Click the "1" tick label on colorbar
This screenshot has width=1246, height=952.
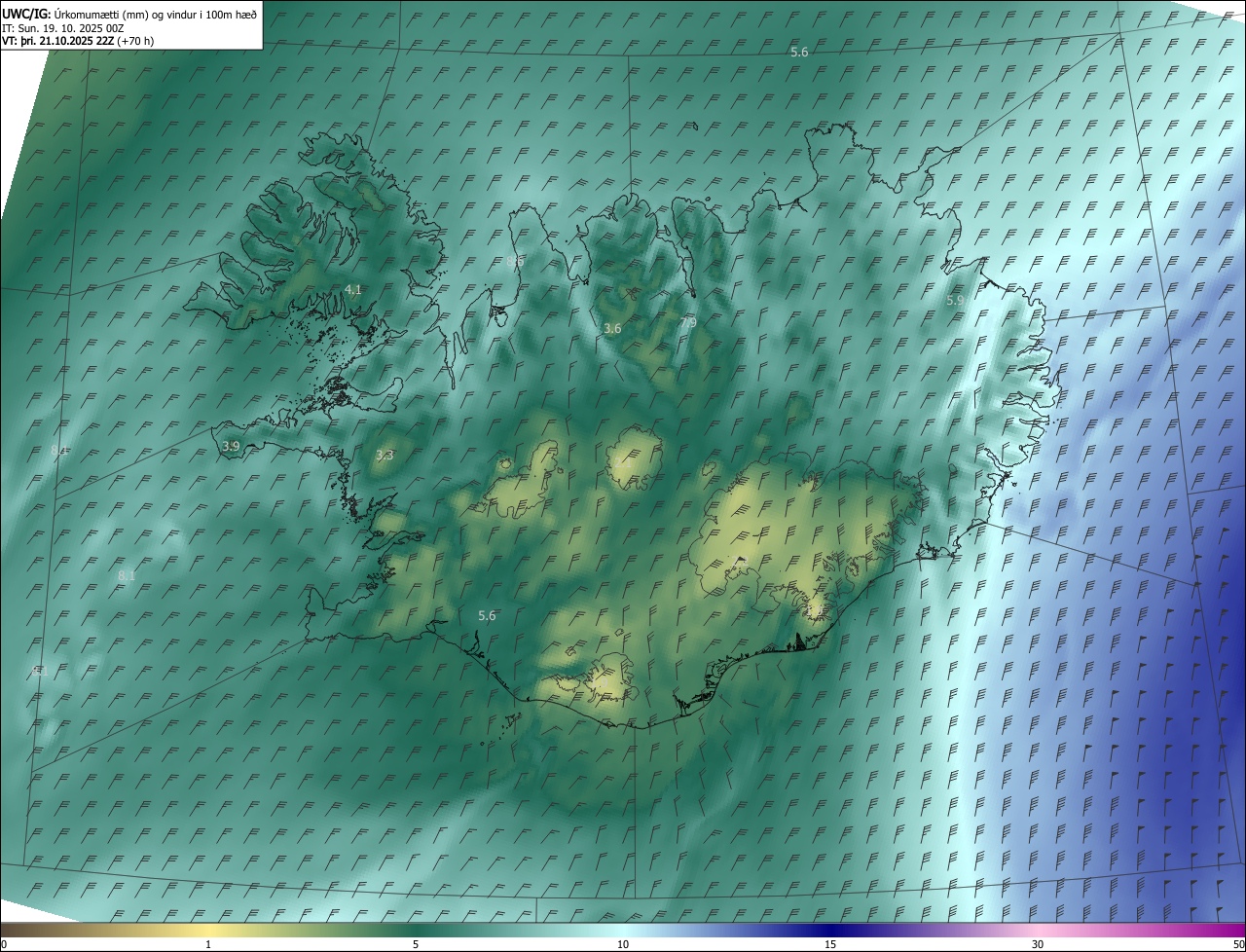(208, 944)
